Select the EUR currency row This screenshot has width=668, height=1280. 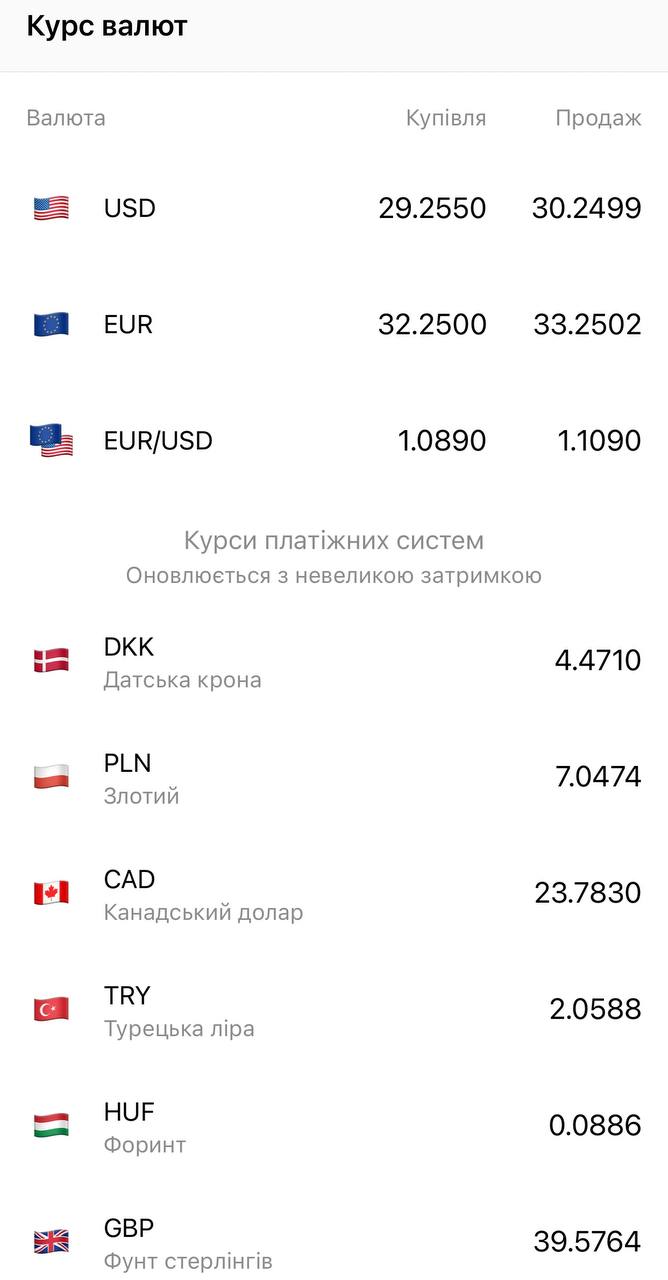tap(334, 324)
